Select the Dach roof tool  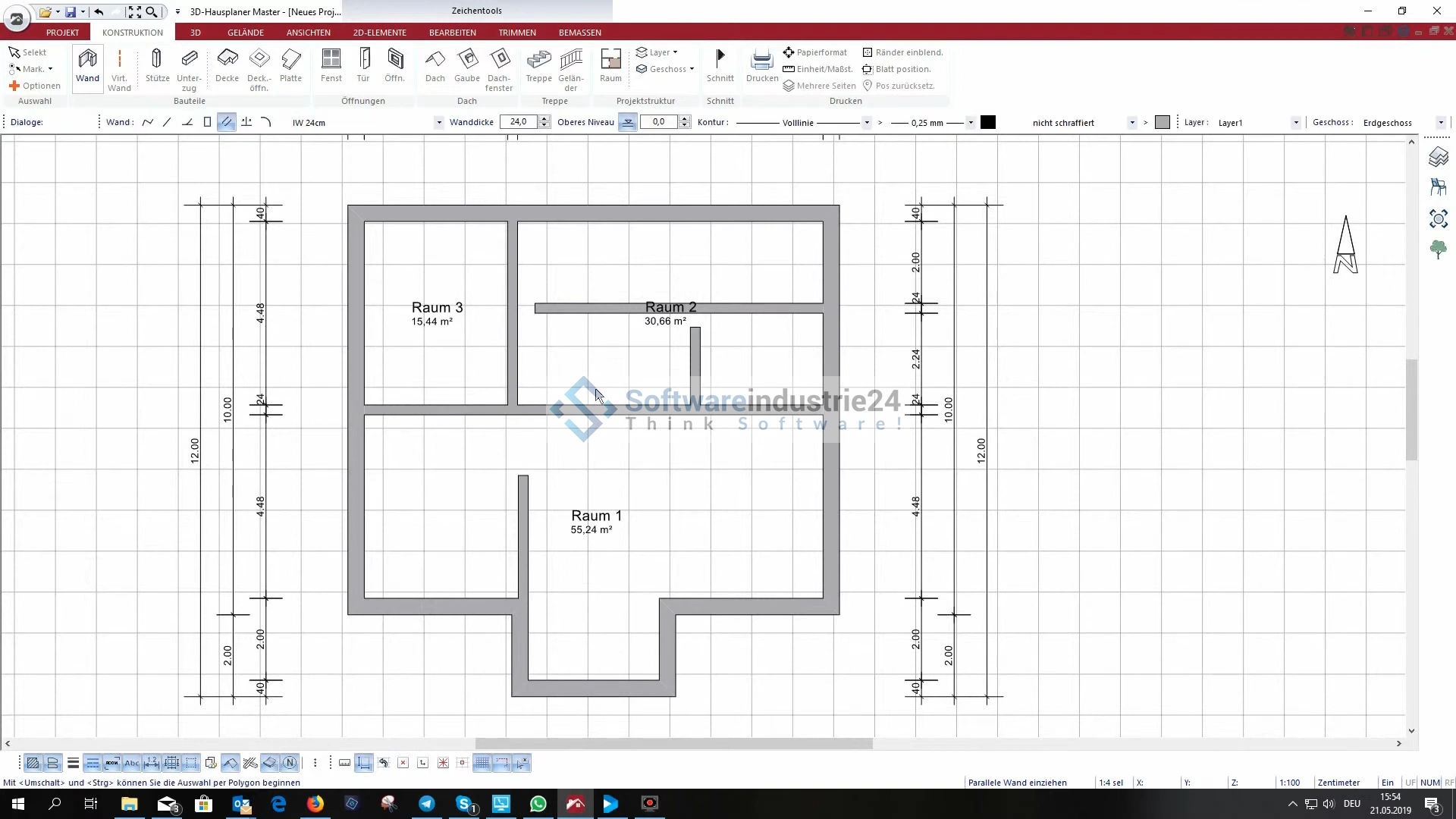click(435, 66)
